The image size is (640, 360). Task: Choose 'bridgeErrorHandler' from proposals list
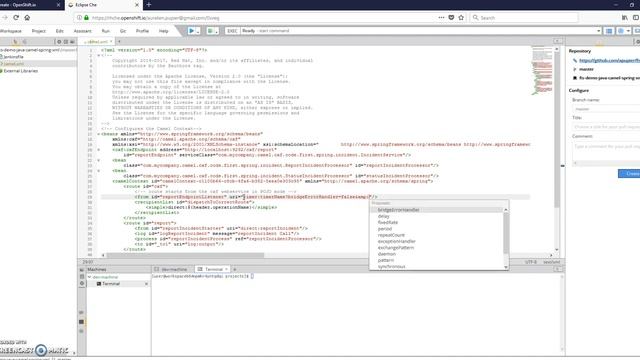(x=436, y=210)
